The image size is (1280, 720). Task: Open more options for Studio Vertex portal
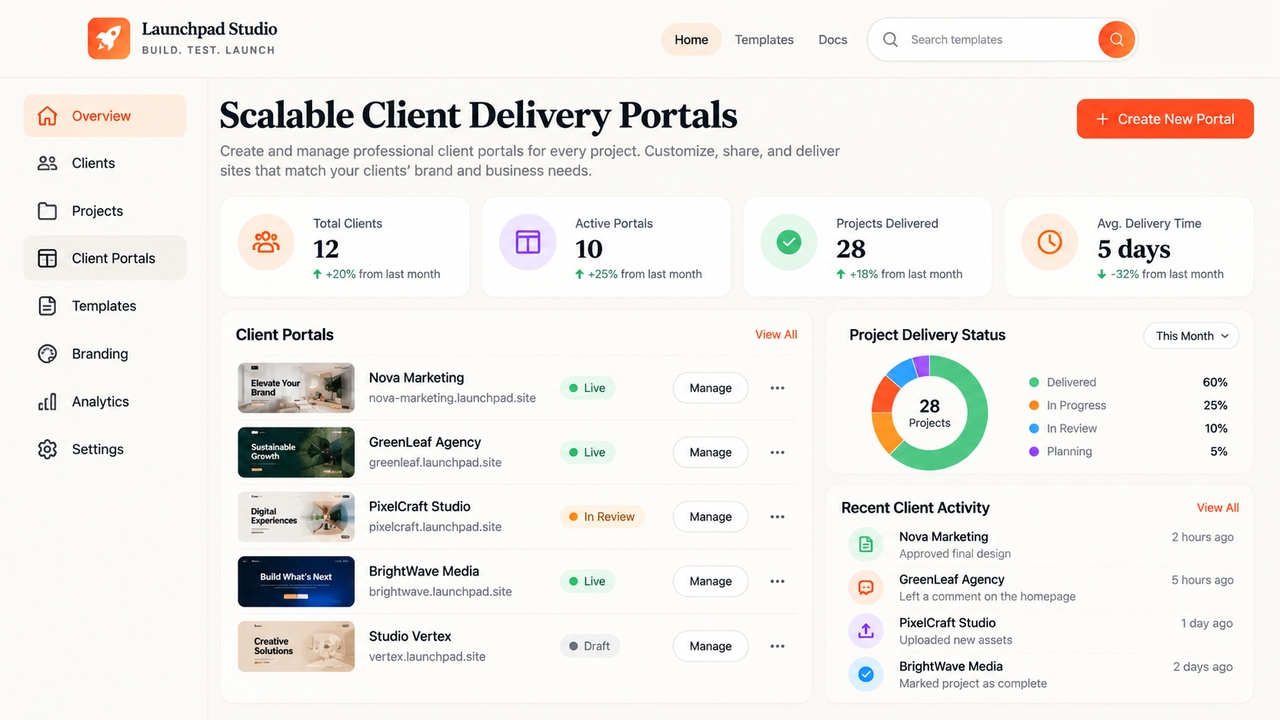tap(777, 646)
